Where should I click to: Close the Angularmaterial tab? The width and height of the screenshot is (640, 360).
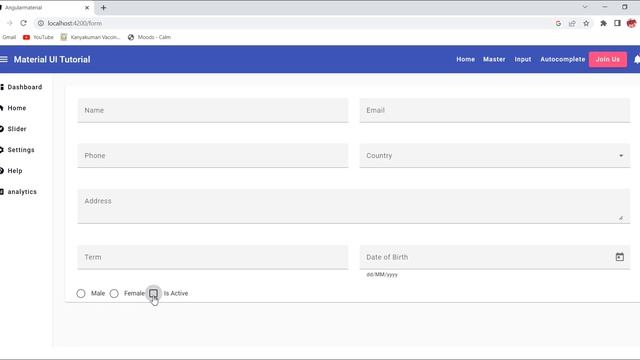[87, 8]
